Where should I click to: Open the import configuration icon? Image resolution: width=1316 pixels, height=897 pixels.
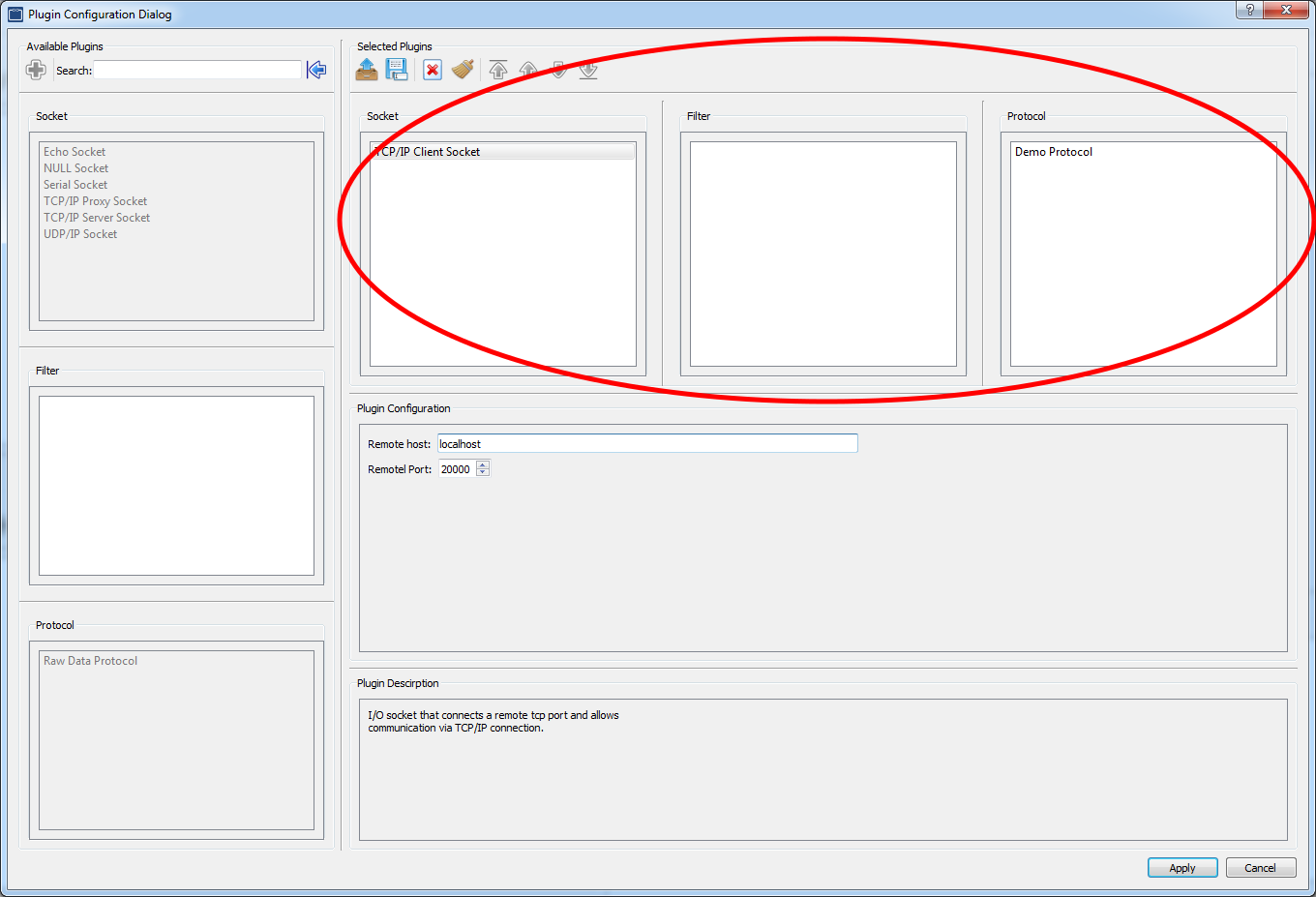(x=367, y=69)
